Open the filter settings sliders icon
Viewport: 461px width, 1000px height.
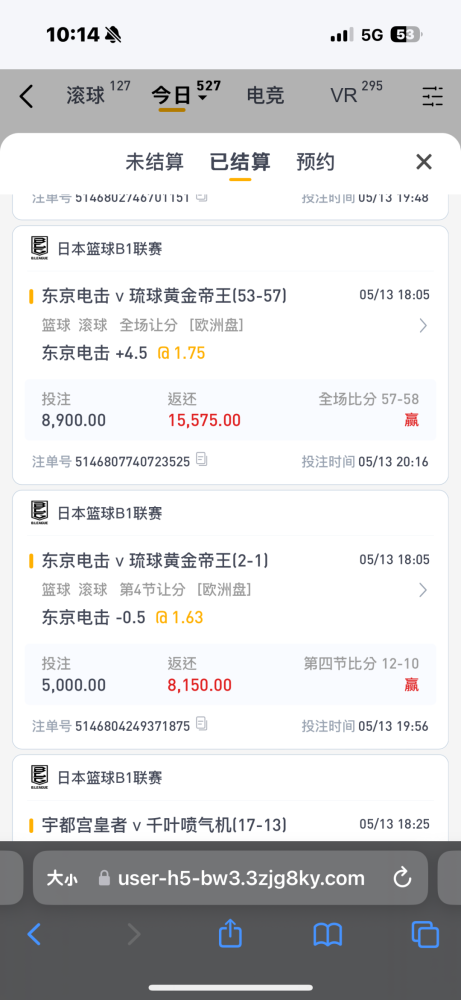[x=432, y=96]
